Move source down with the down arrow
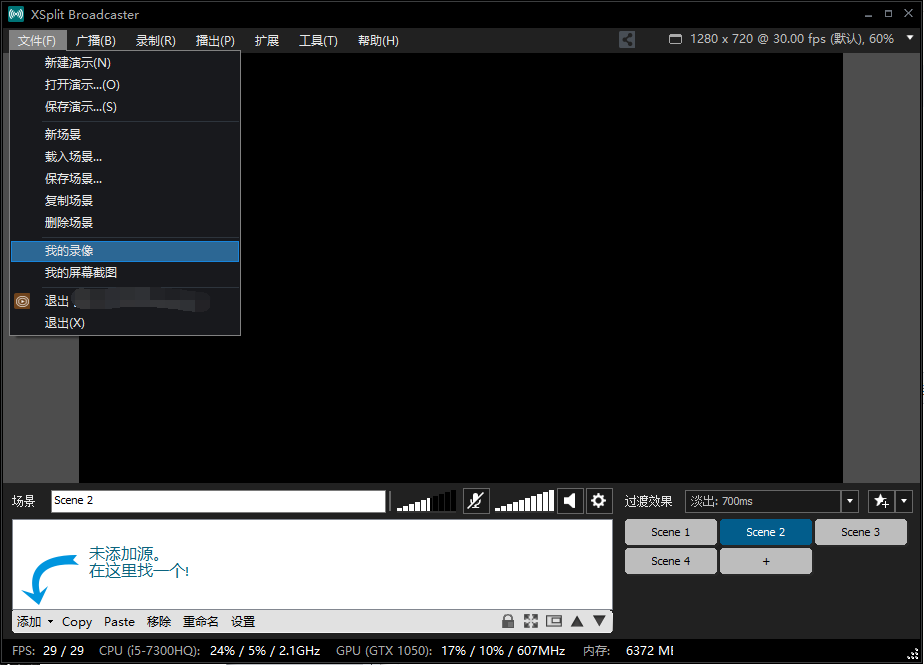 coord(599,621)
